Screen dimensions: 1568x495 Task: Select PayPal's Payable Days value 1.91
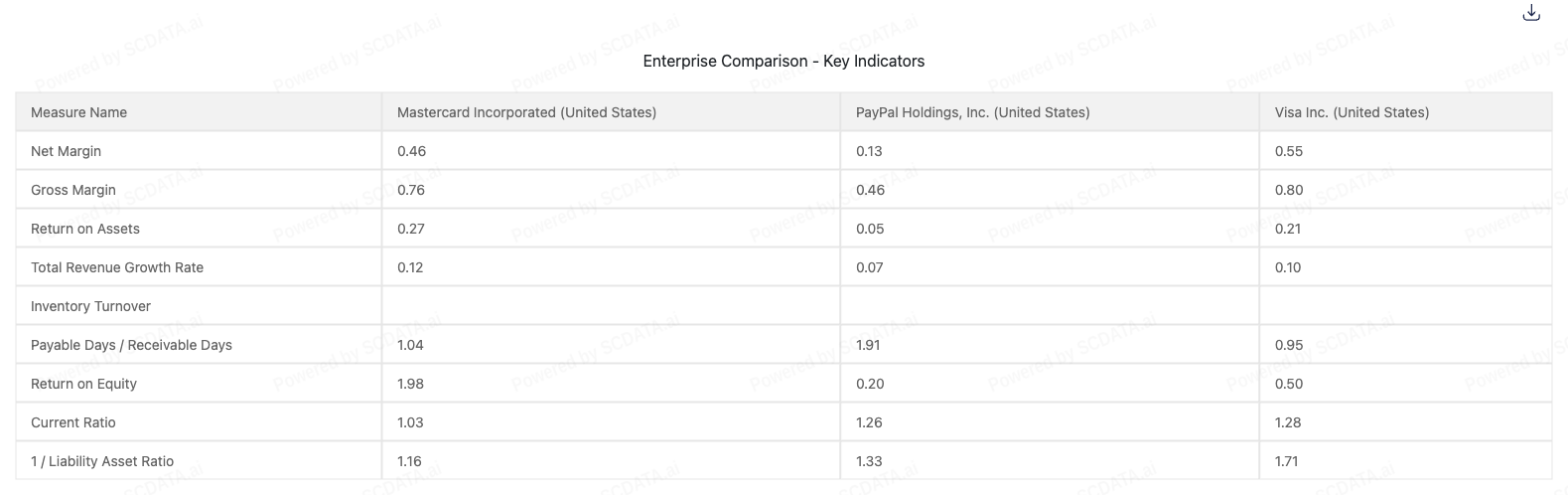(868, 345)
